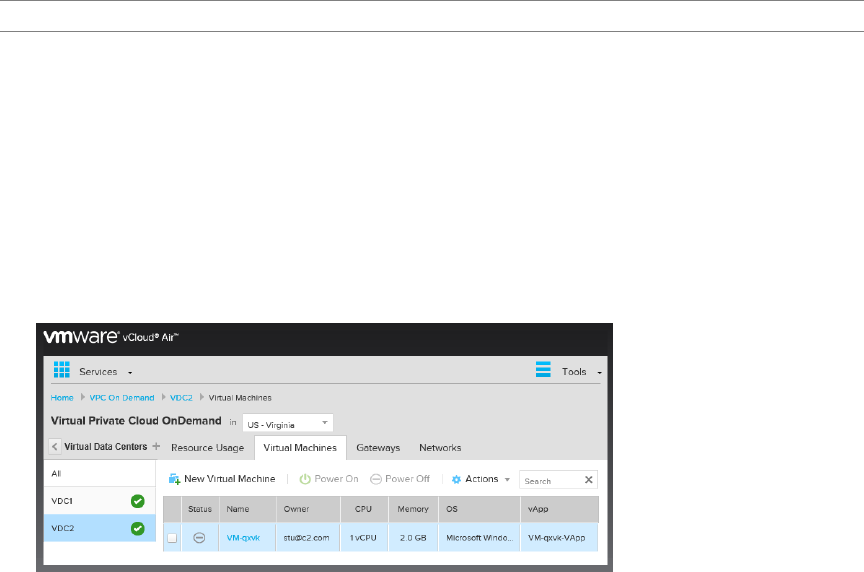Screen dimensions: 864x572
Task: Click the Power Off icon
Action: point(376,479)
